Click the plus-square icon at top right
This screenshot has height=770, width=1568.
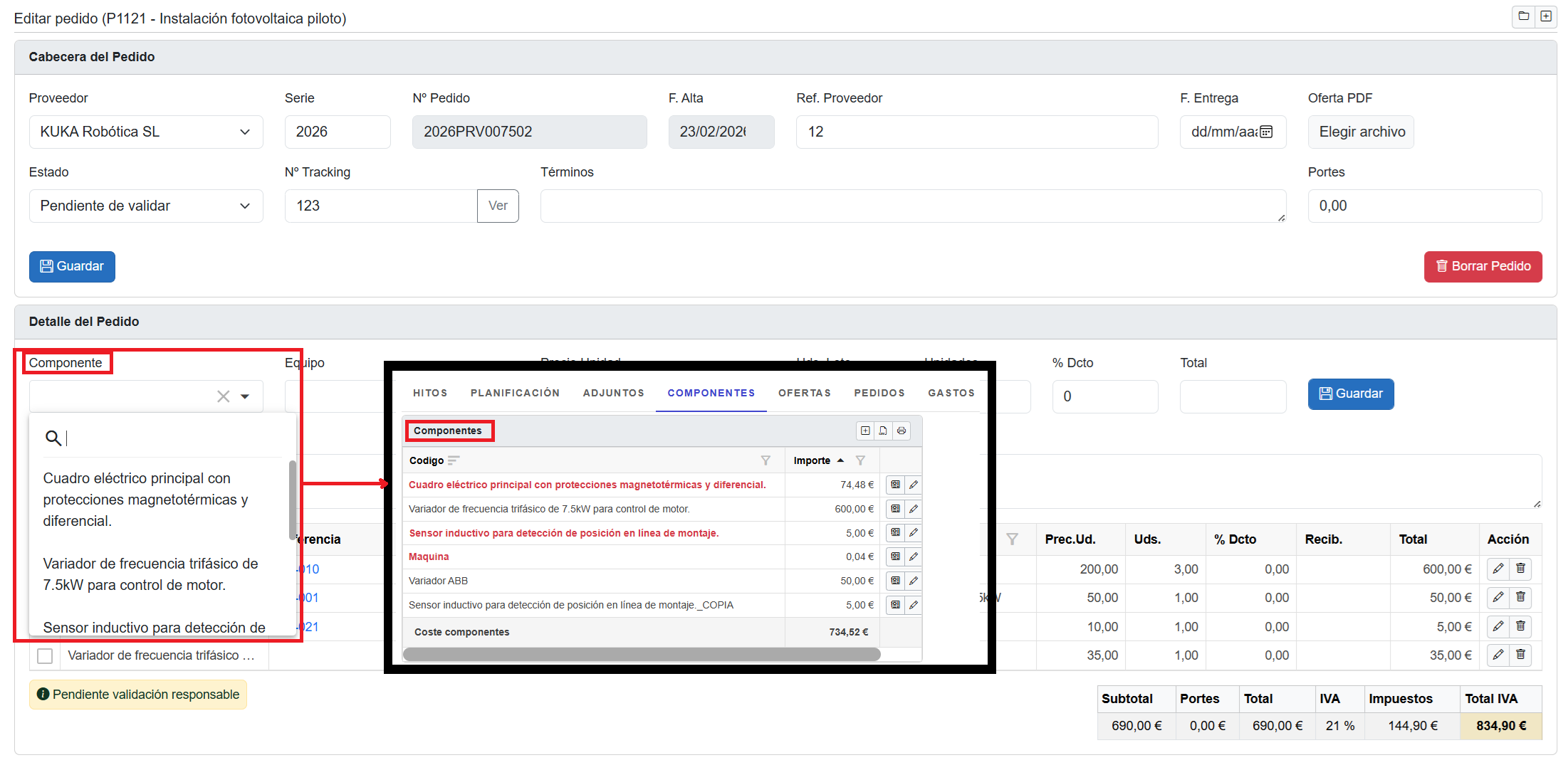(1546, 16)
